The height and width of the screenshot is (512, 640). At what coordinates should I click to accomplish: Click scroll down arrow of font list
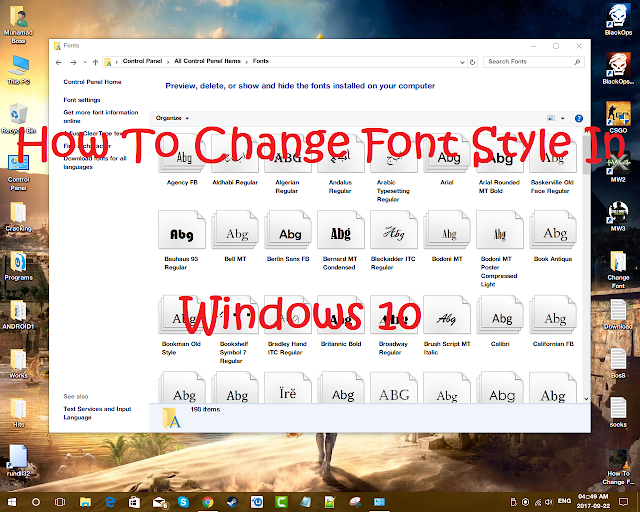(586, 398)
